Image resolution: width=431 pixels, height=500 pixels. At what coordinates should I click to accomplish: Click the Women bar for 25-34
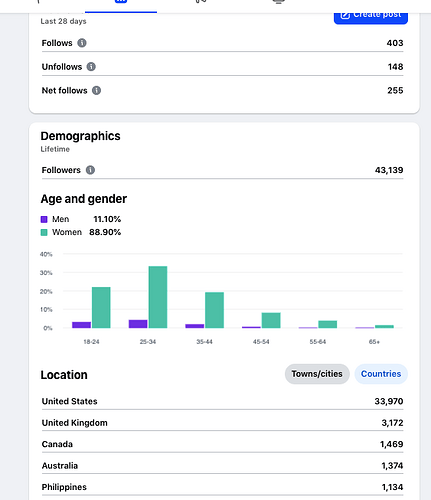point(158,297)
